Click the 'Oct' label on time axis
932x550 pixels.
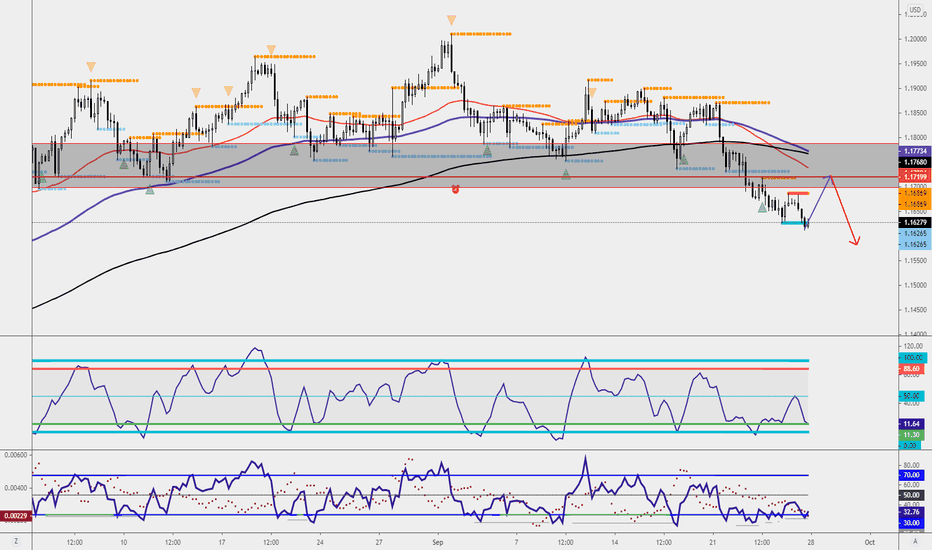(870, 542)
